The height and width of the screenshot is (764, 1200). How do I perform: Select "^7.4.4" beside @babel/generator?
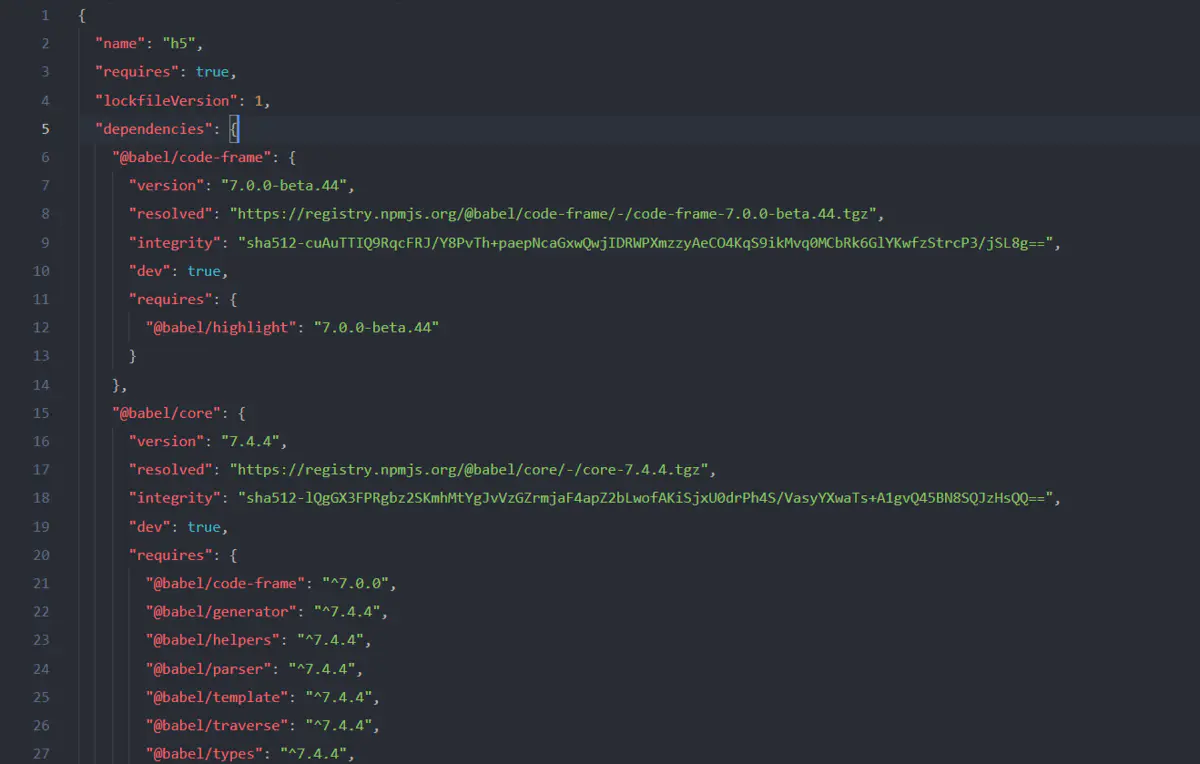point(347,612)
